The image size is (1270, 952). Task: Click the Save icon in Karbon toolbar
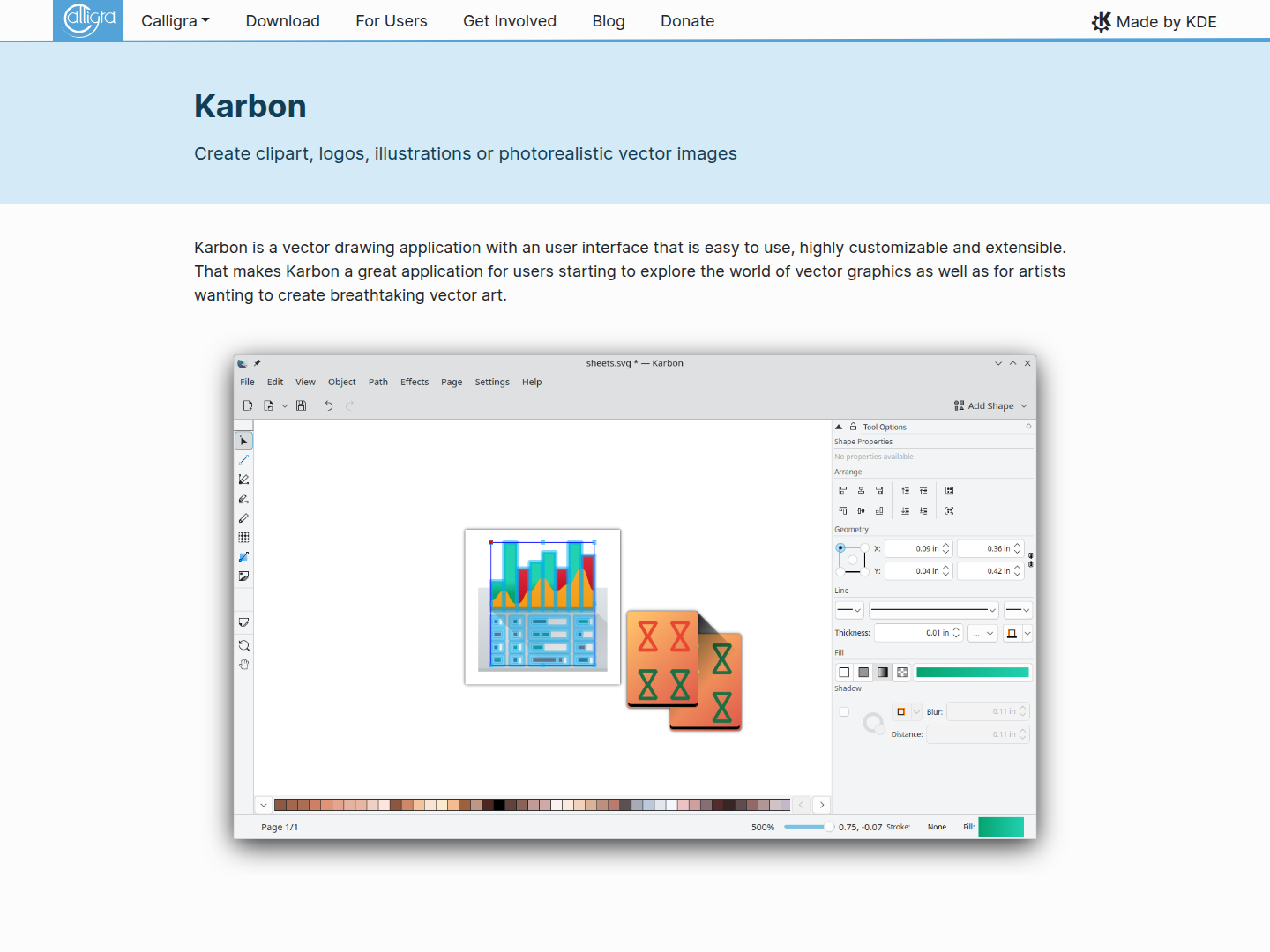pos(301,406)
